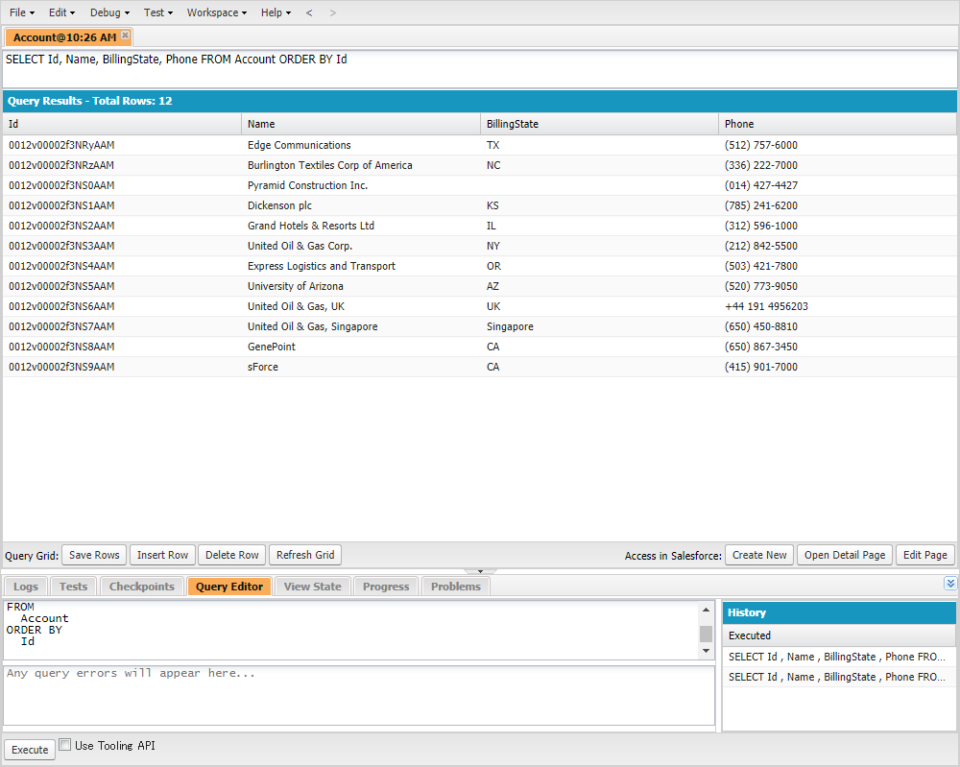960x767 pixels.
Task: Click the Execute button
Action: click(29, 749)
